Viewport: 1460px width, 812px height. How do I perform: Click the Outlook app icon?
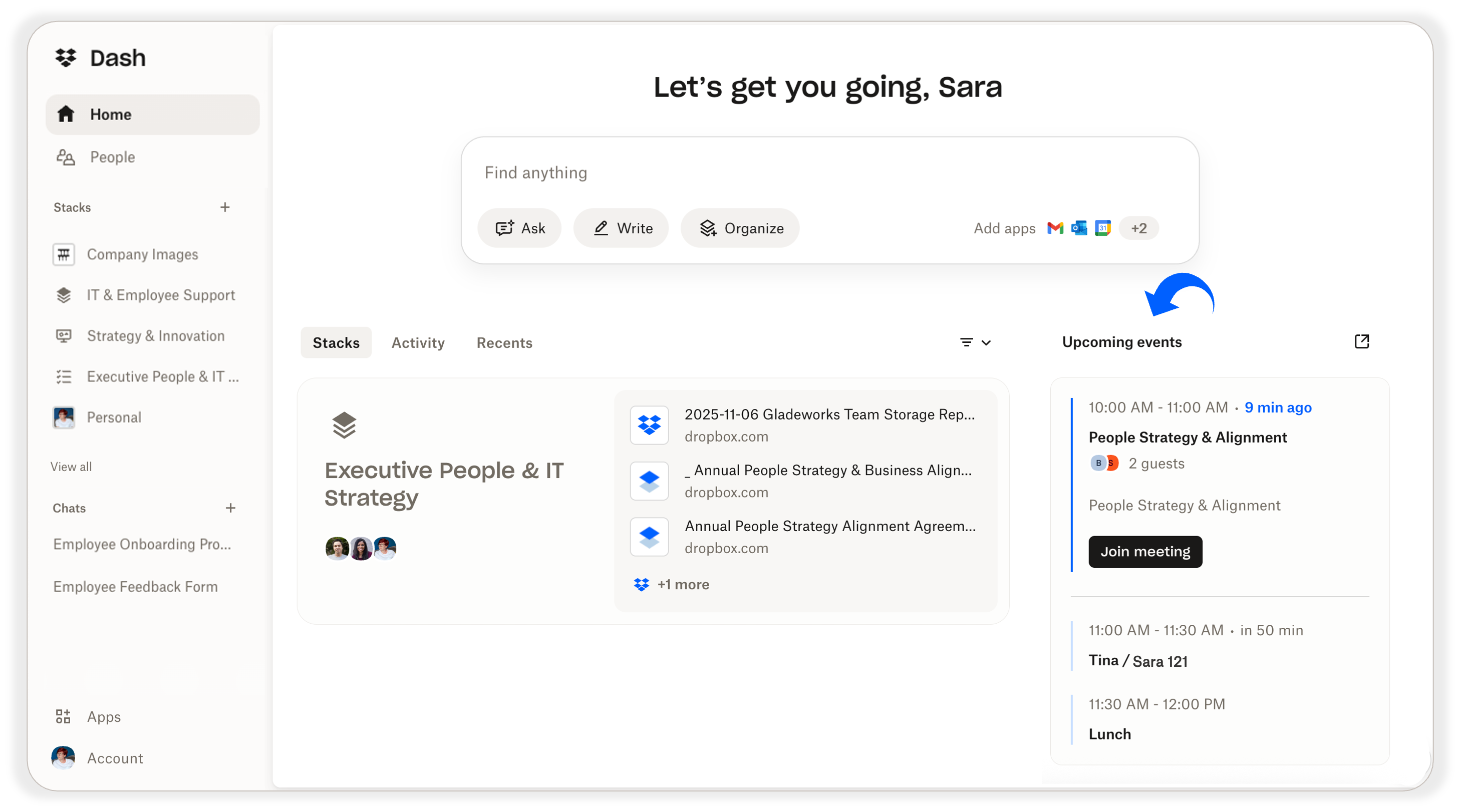(1079, 228)
